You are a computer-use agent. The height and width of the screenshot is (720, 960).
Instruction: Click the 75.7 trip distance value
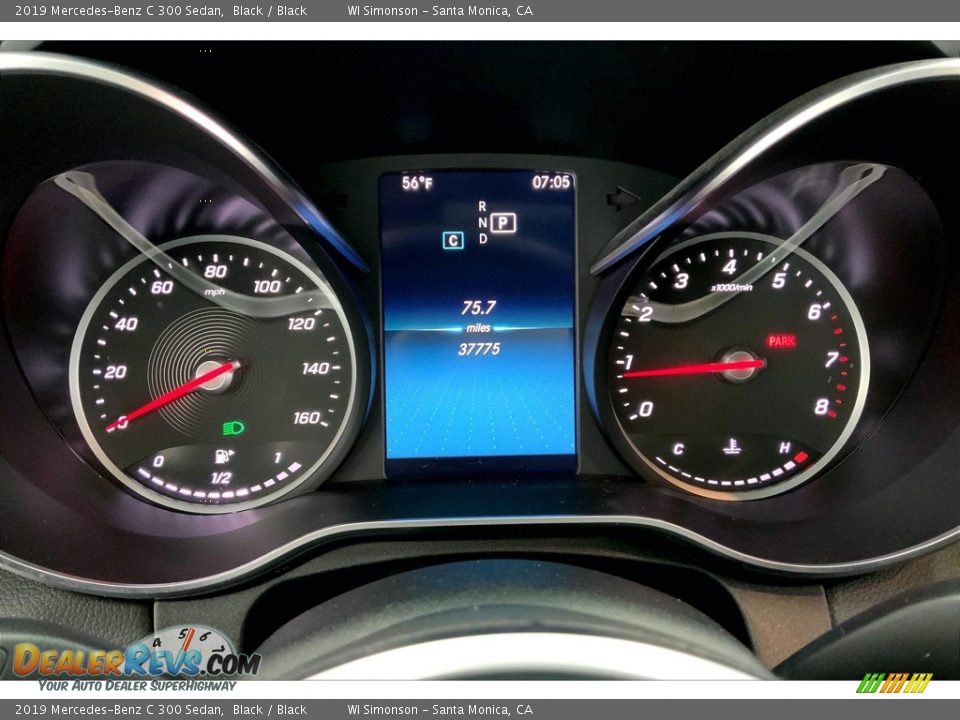tap(478, 307)
